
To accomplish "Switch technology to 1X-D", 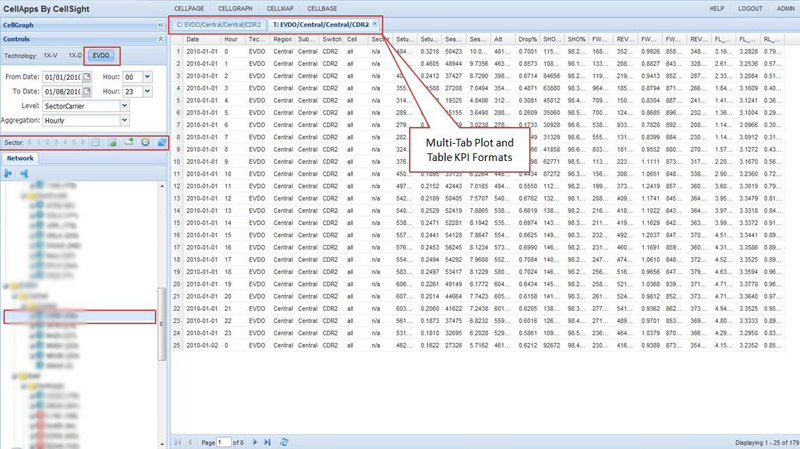I will (75, 56).
